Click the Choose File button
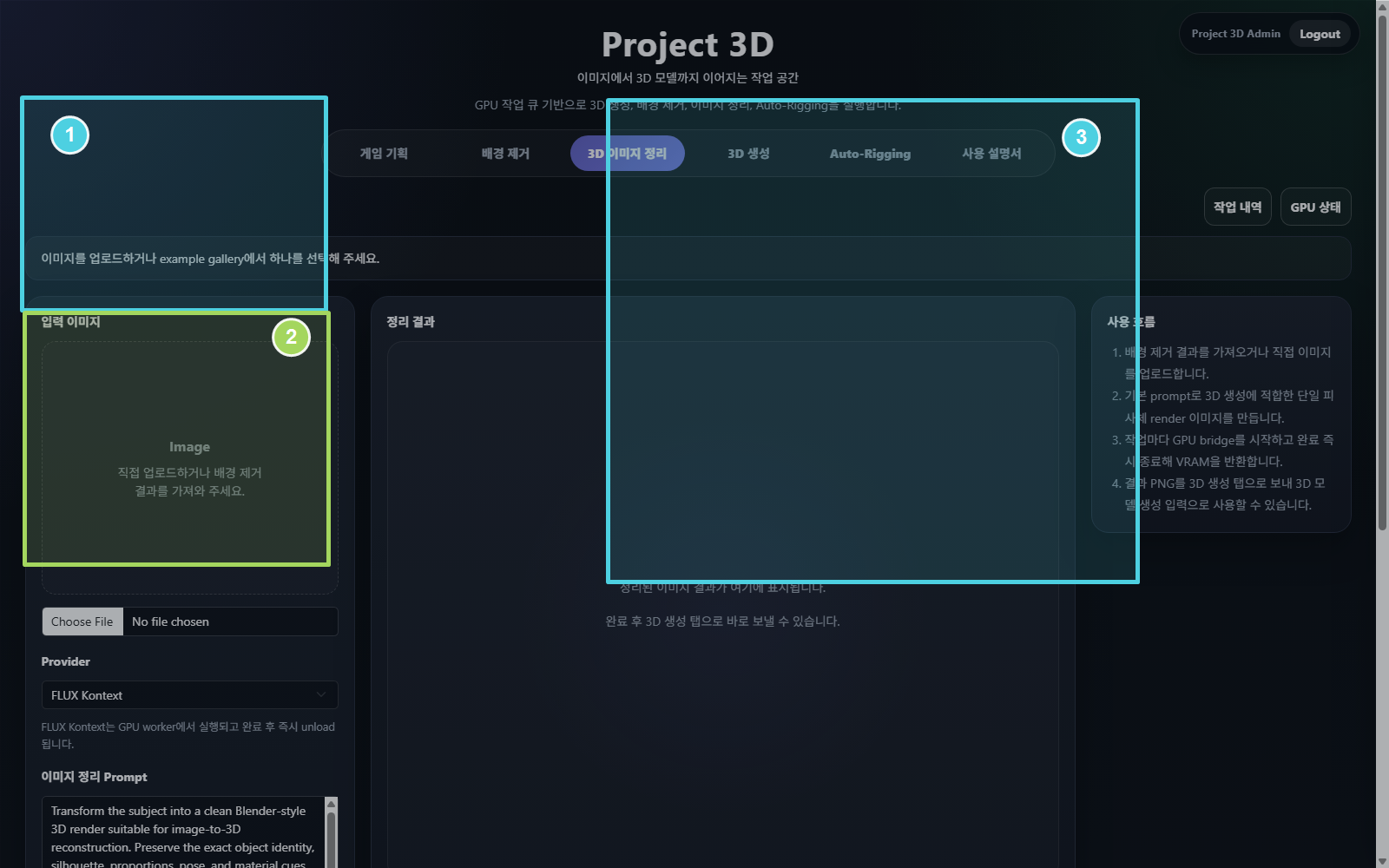 point(82,621)
